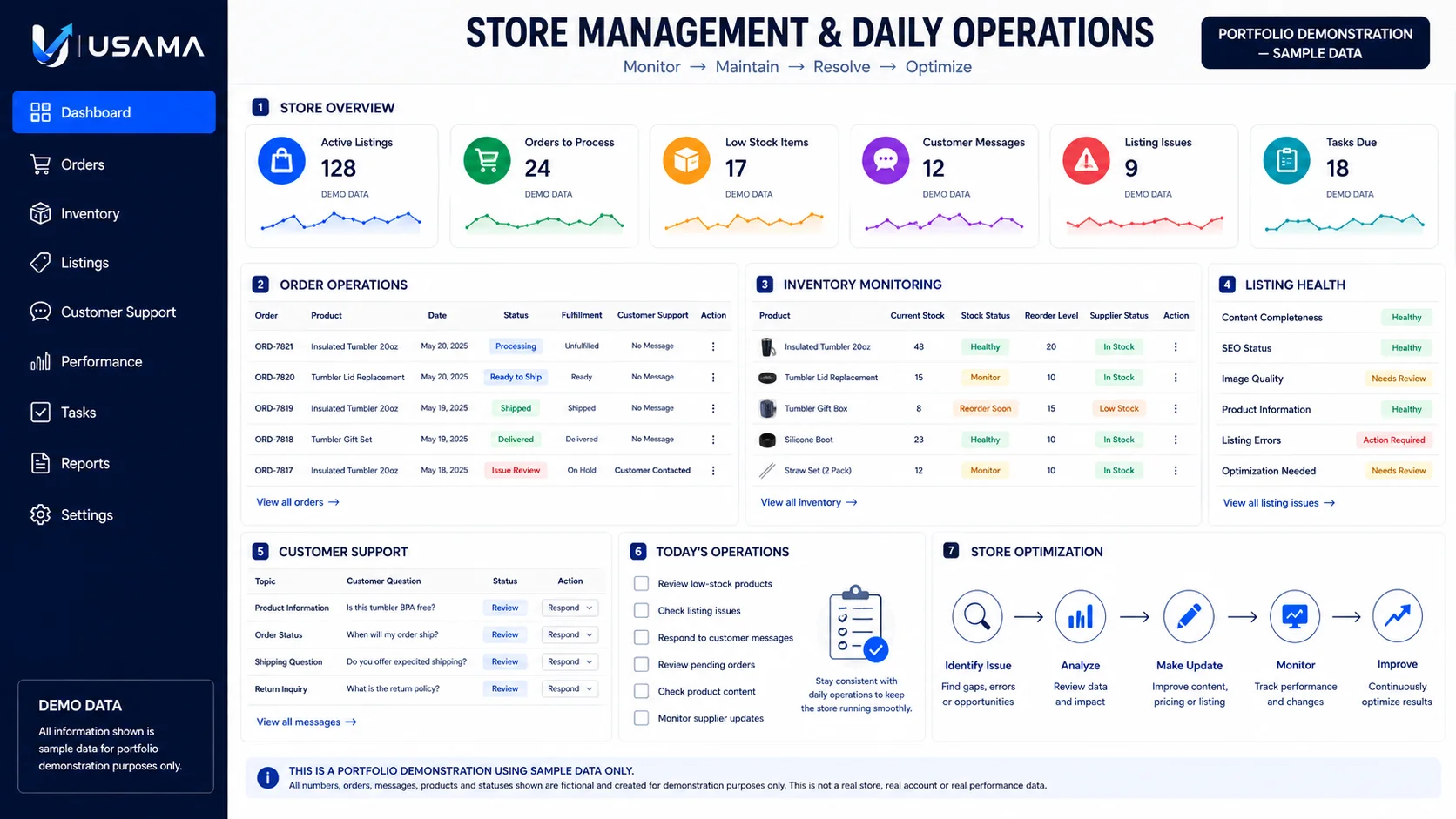Open Performance in the sidebar
The image size is (1456, 819).
click(86, 361)
